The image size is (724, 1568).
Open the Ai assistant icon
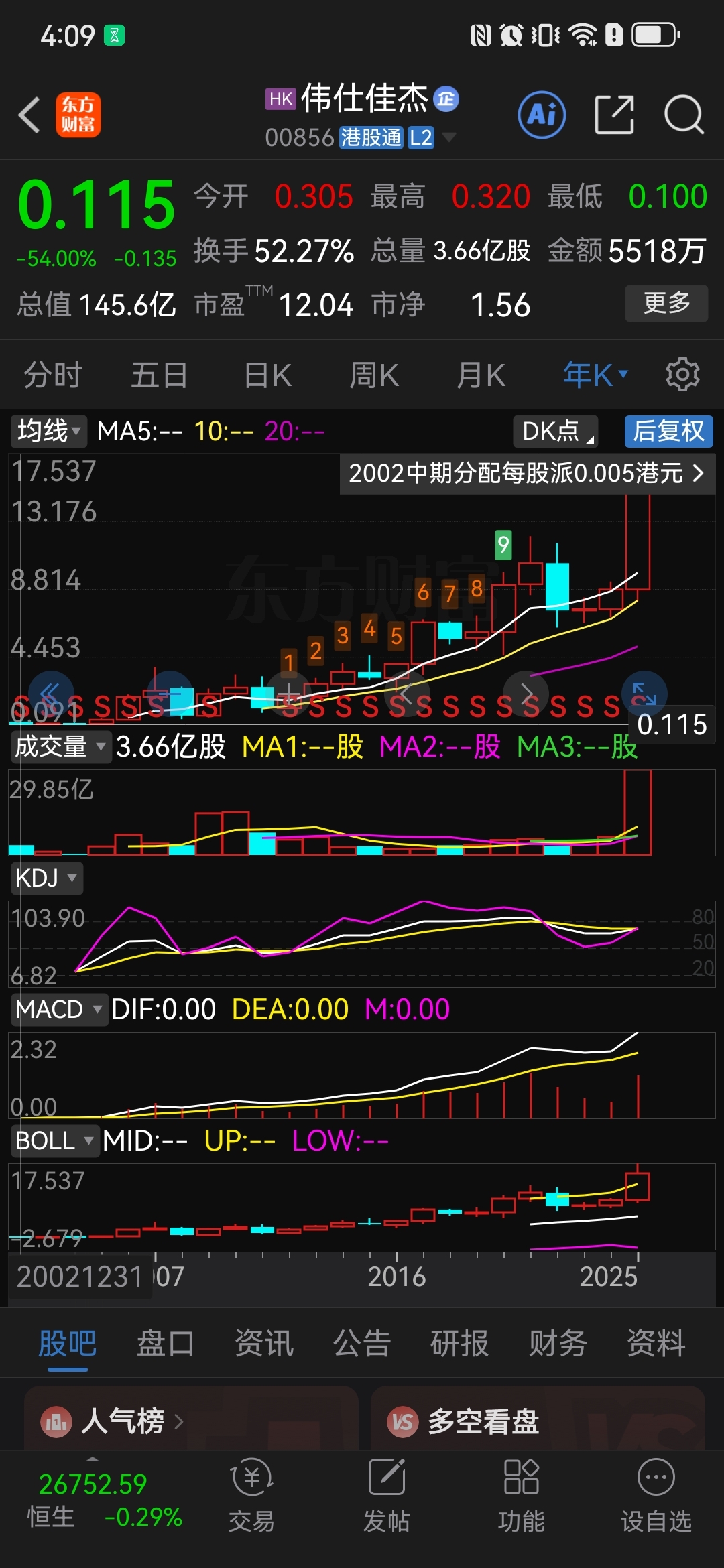click(x=542, y=115)
